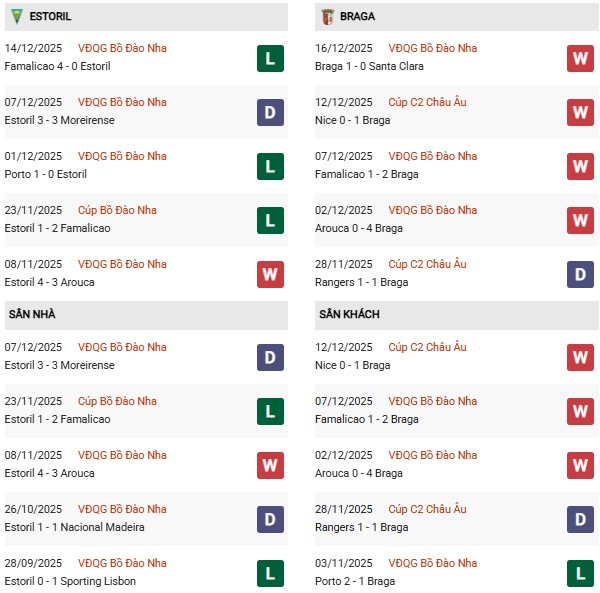
Task: Select the Braga 1 - 0 Santa Clara result
Action: [371, 66]
